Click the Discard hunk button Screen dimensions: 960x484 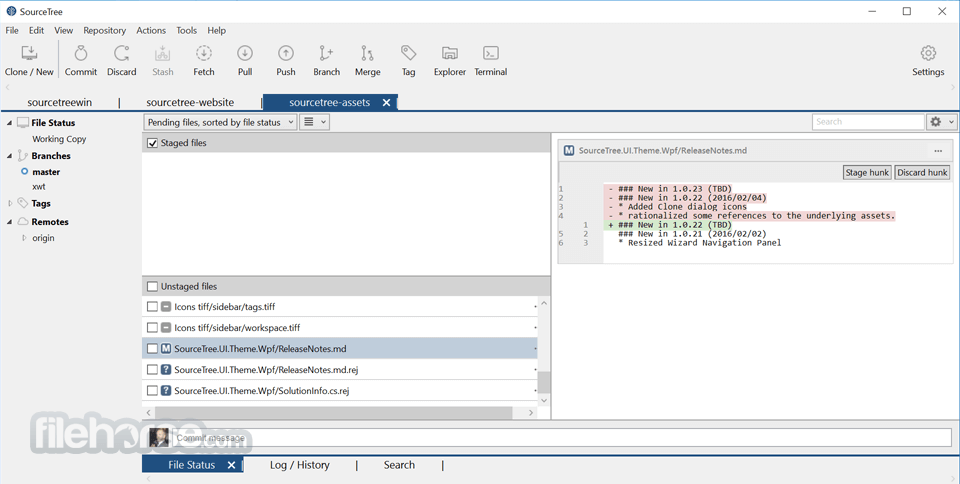click(x=922, y=173)
